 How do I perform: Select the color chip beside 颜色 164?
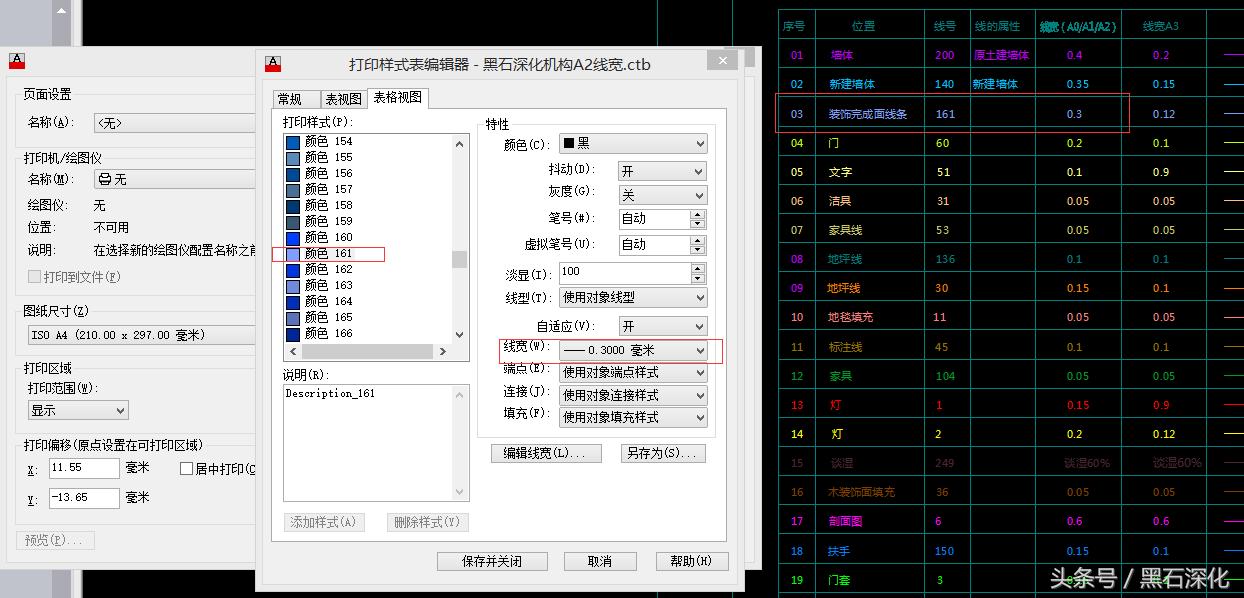coord(293,302)
